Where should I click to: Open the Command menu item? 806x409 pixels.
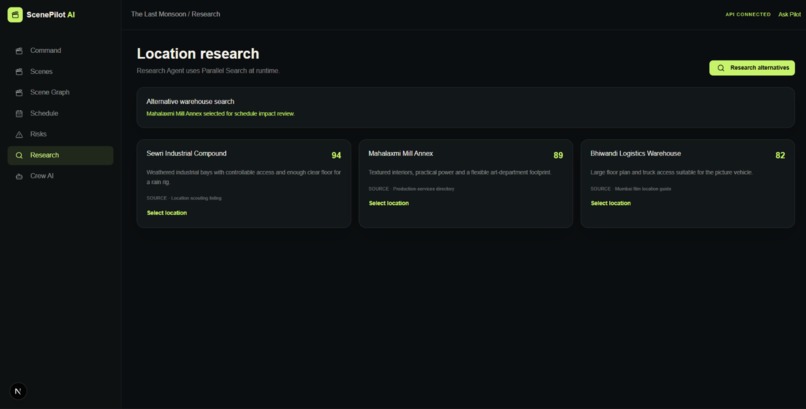(x=60, y=51)
